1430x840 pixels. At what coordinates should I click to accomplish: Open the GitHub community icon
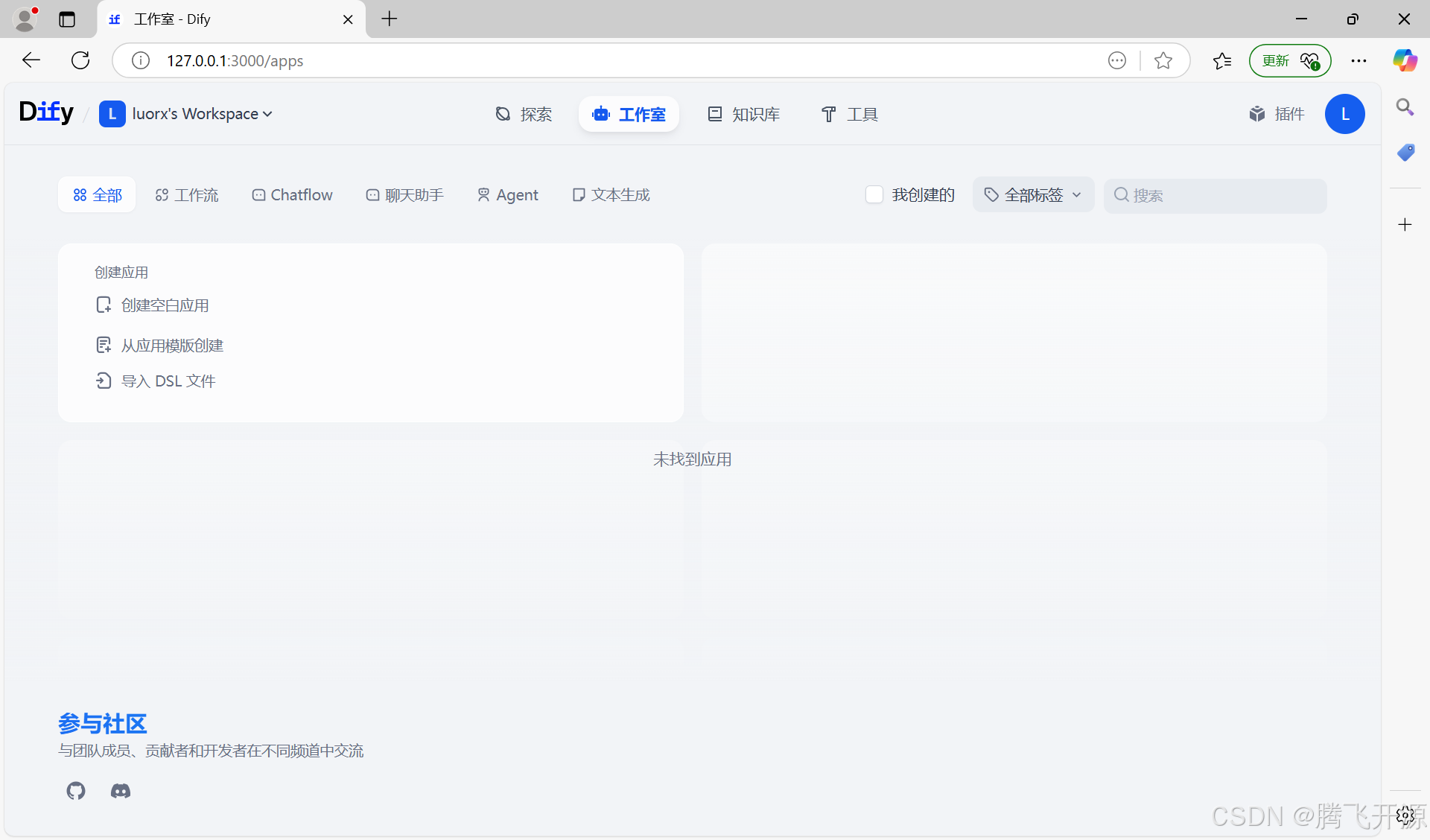pos(76,791)
